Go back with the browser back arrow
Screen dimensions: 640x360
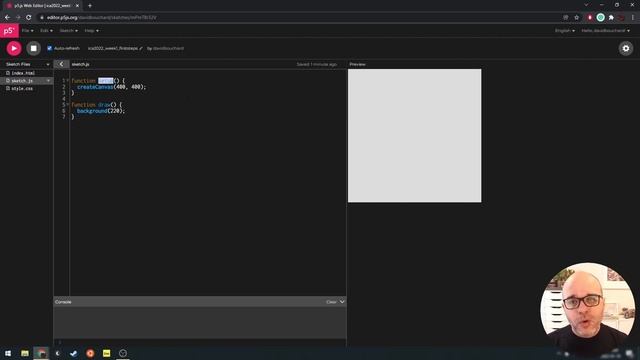(x=7, y=18)
